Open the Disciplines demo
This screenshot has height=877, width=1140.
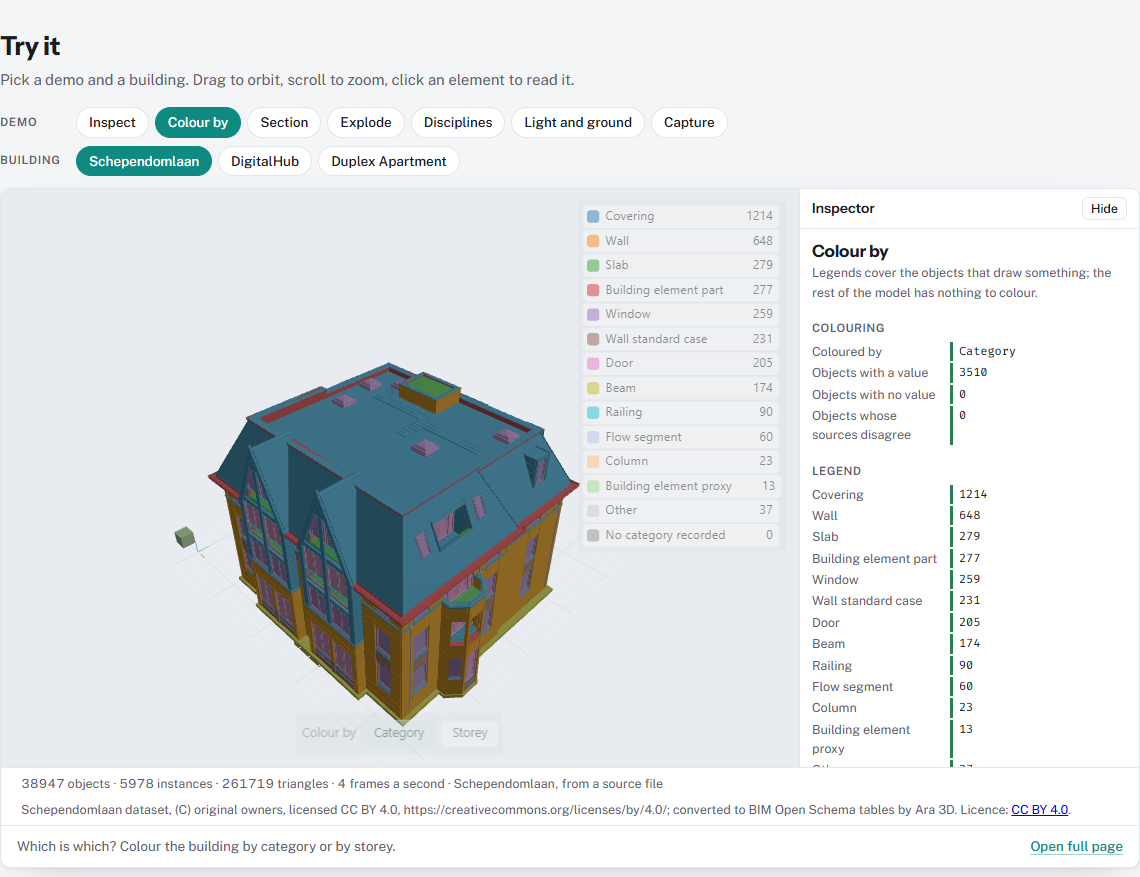pyautogui.click(x=458, y=122)
